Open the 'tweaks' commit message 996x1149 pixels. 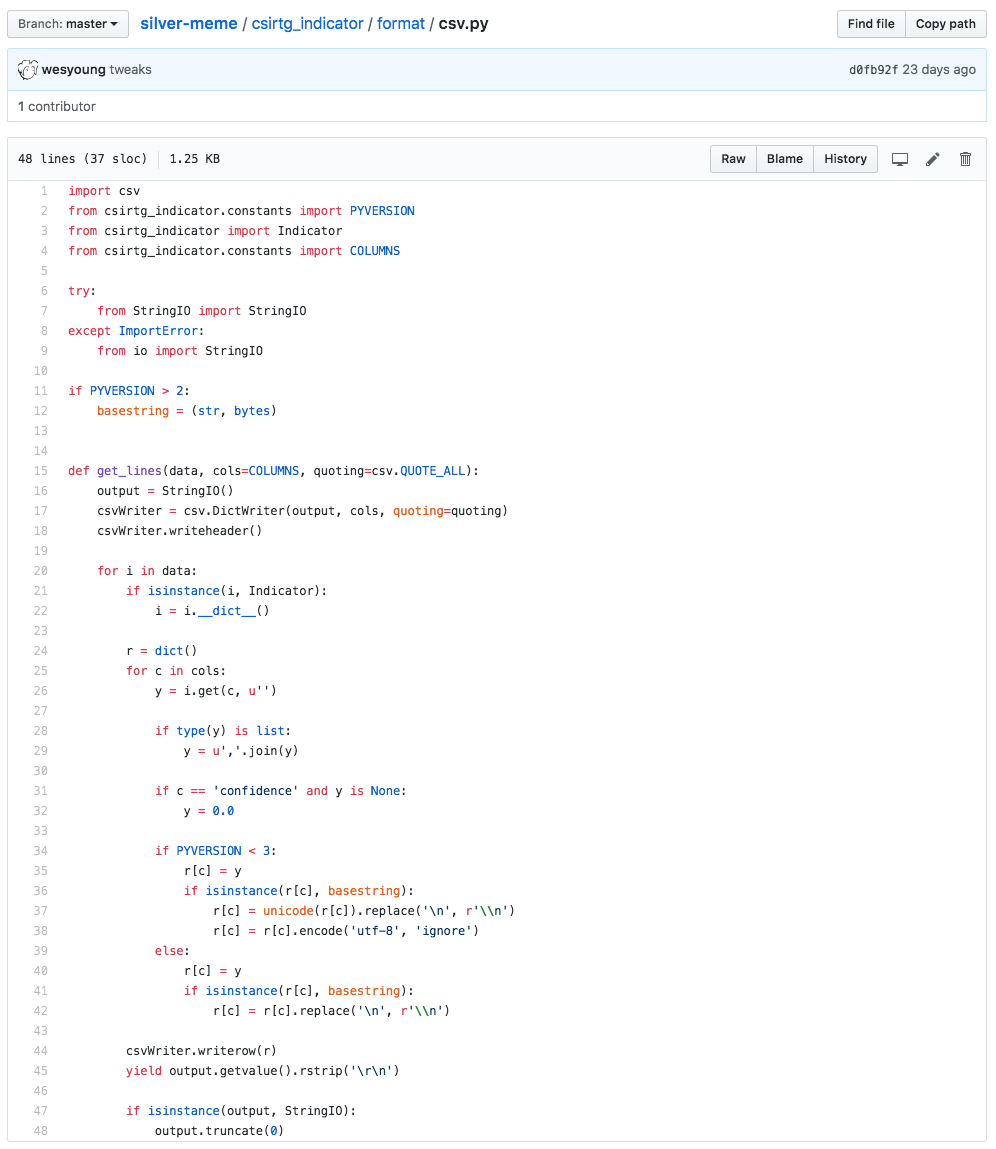pyautogui.click(x=130, y=70)
